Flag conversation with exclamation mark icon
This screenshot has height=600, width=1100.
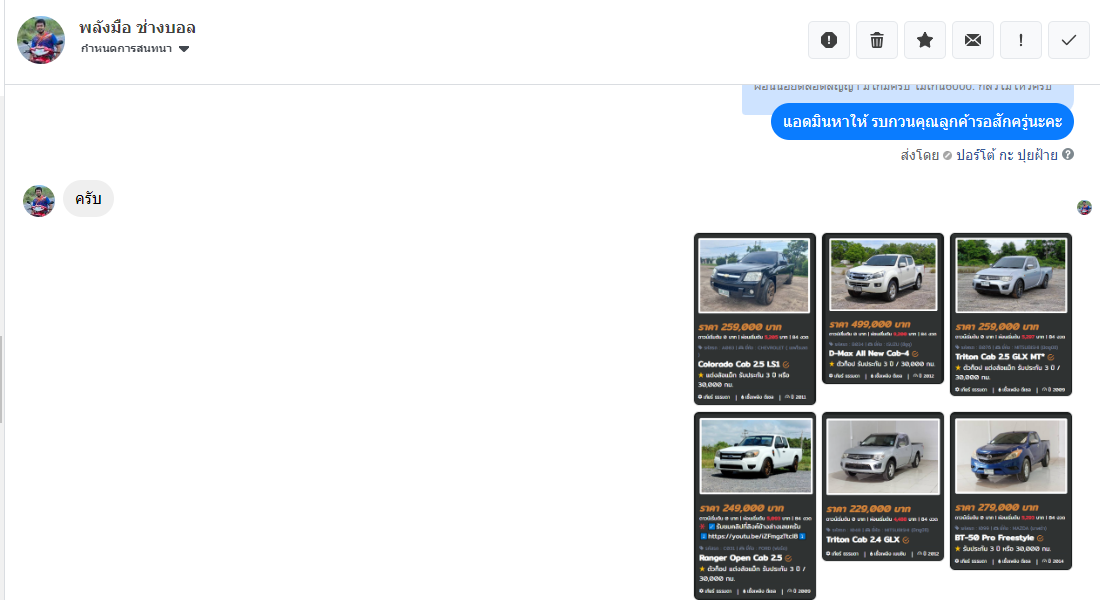pos(1021,40)
